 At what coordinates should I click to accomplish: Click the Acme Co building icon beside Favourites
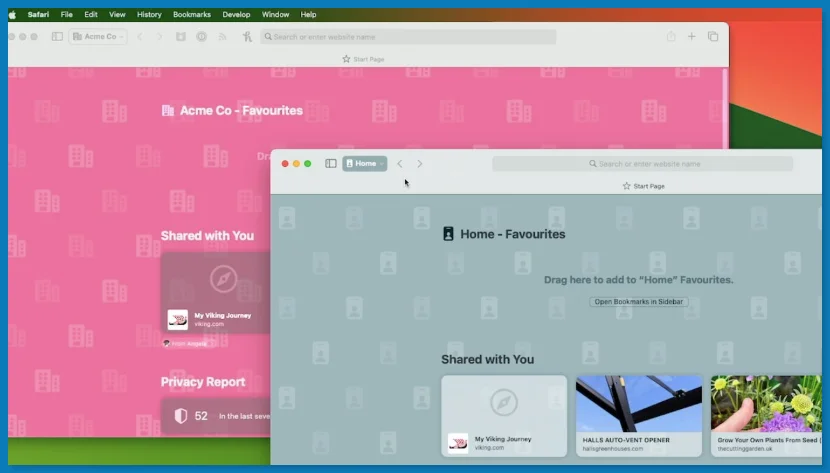tap(168, 111)
